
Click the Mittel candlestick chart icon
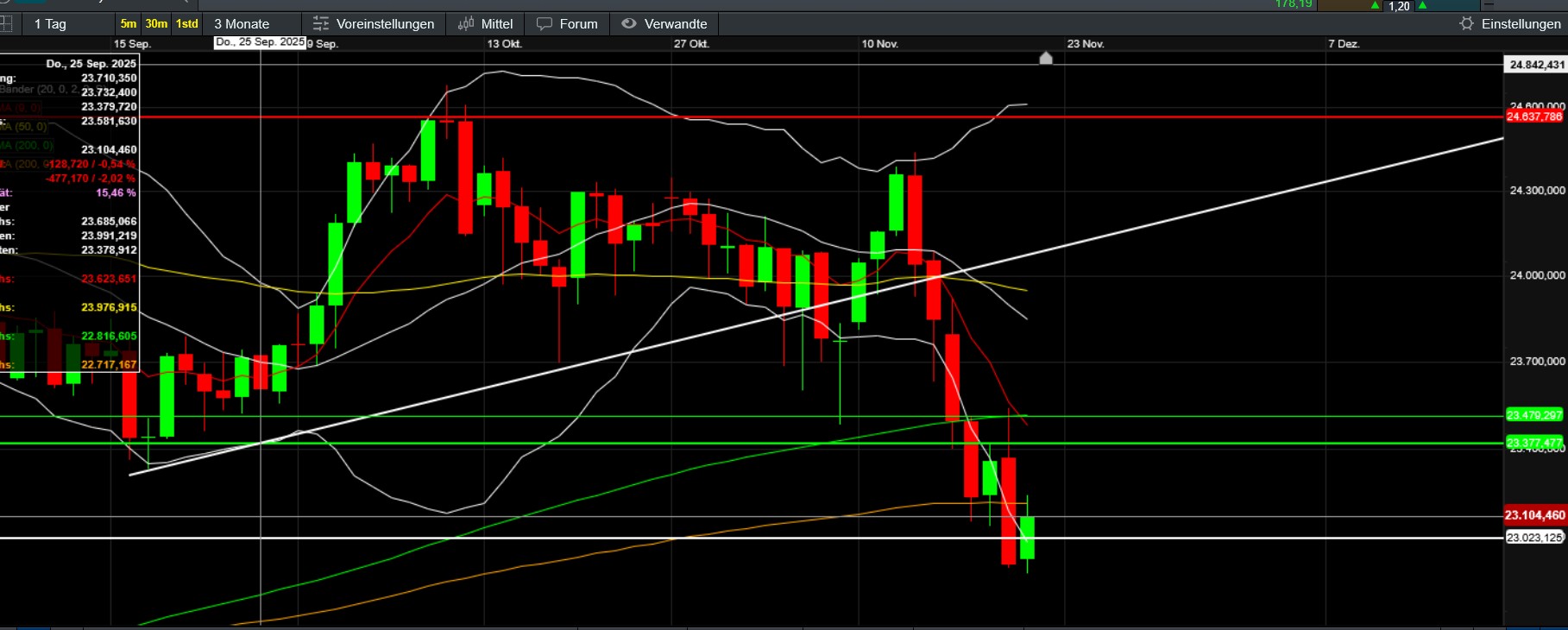(x=466, y=24)
